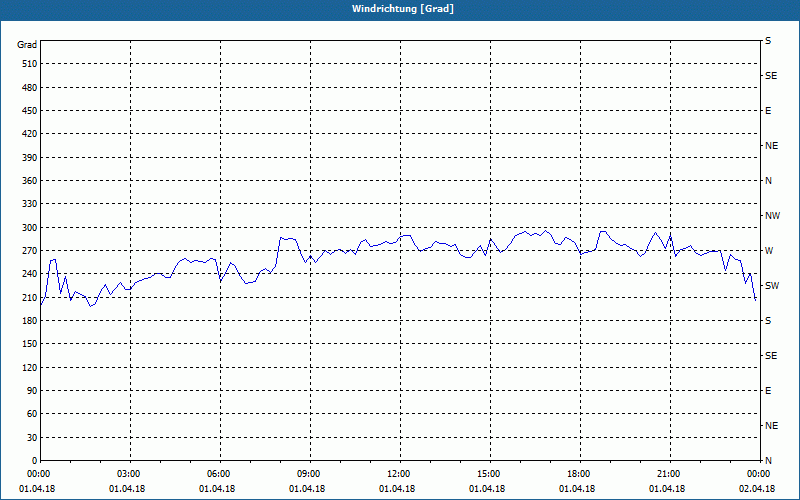This screenshot has width=800, height=500.
Task: Click the 15:00 time axis label
Action: point(488,474)
